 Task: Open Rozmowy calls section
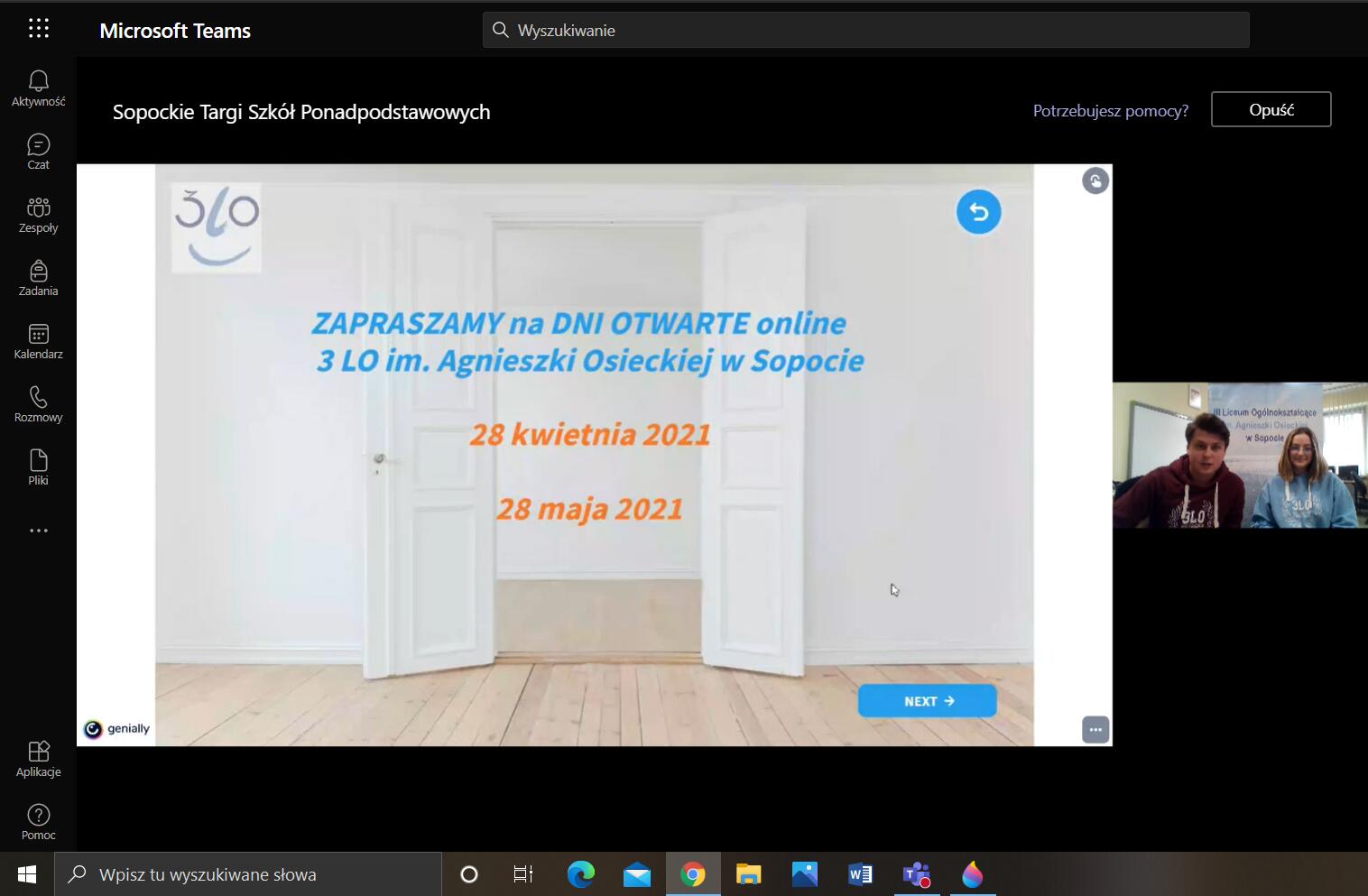click(x=38, y=404)
